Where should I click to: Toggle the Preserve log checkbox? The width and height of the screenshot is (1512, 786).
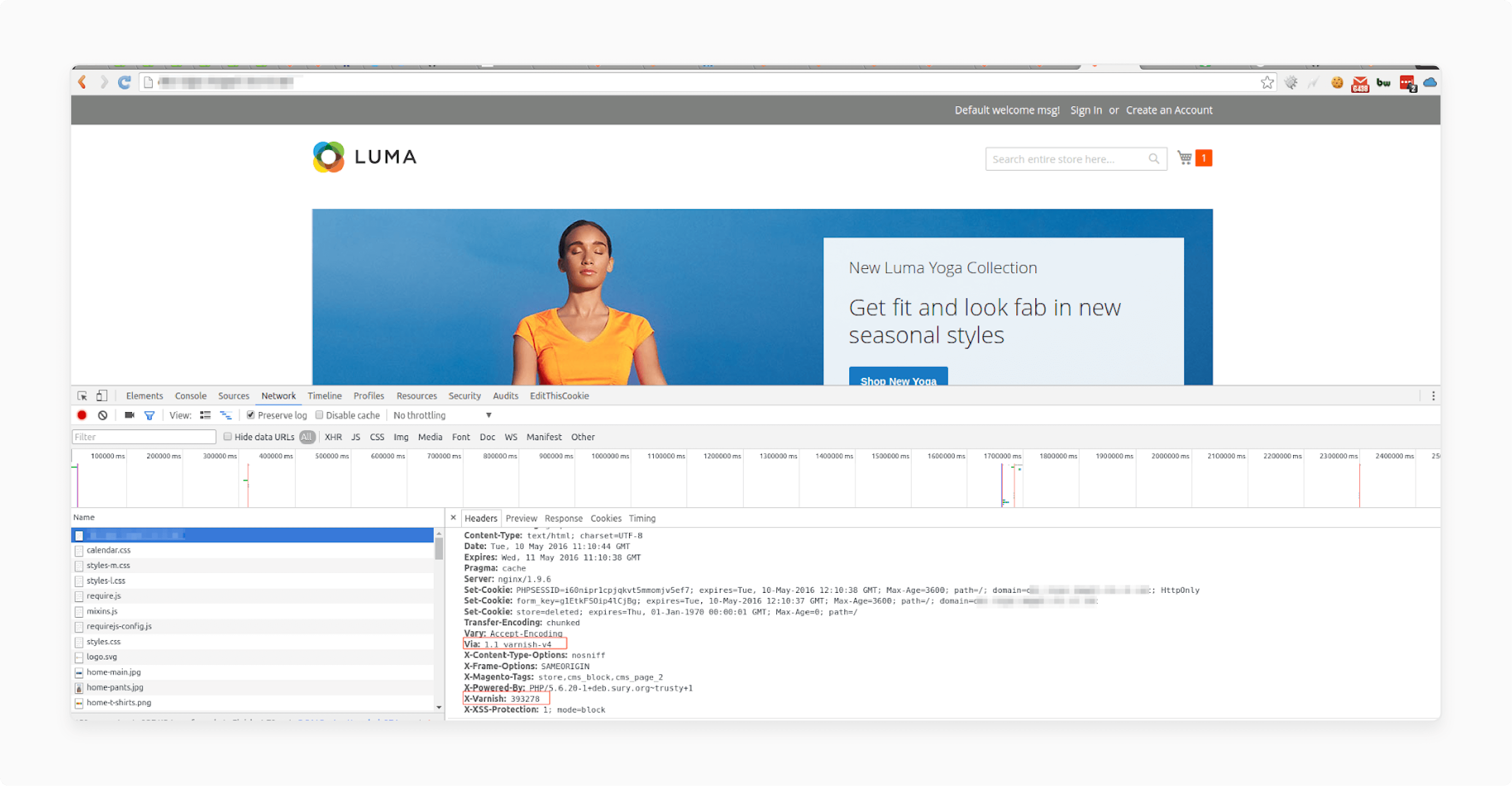(251, 415)
